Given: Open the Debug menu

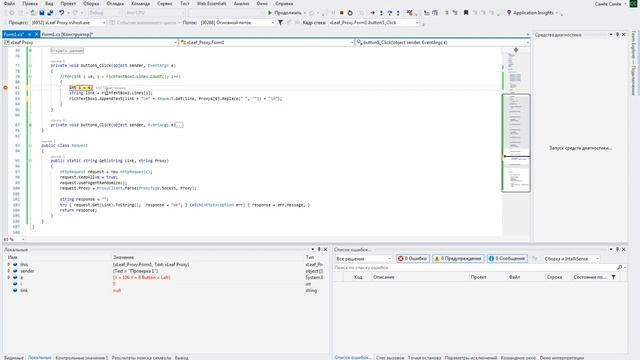Looking at the screenshot, I should [x=115, y=4].
